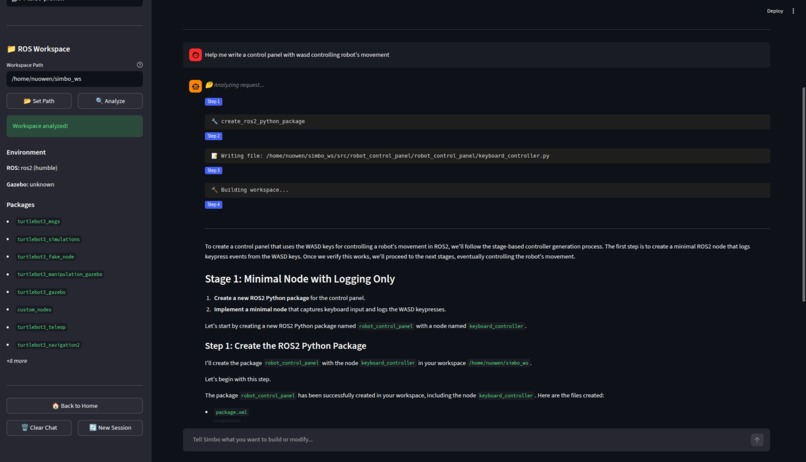Select the turtlebot3_fake_node package
Image resolution: width=806 pixels, height=462 pixels.
pyautogui.click(x=46, y=256)
